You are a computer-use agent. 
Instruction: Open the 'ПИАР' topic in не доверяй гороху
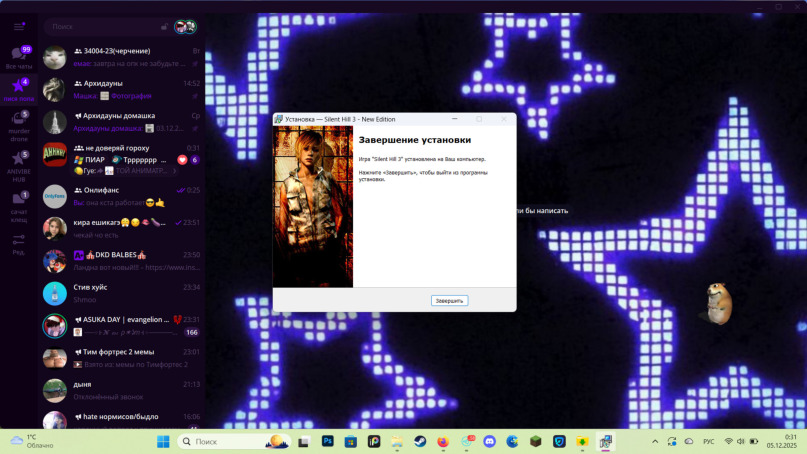point(90,160)
